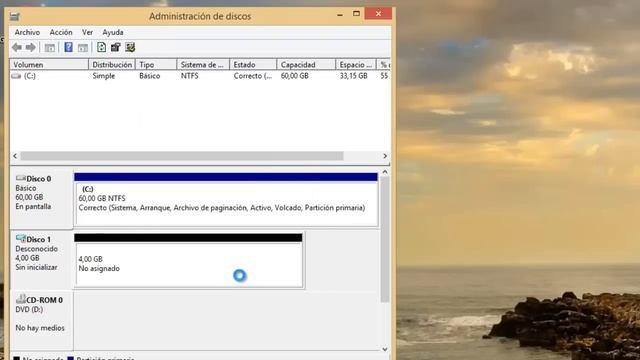Click the Simple cell in volume list
The width and height of the screenshot is (640, 360).
click(x=104, y=76)
